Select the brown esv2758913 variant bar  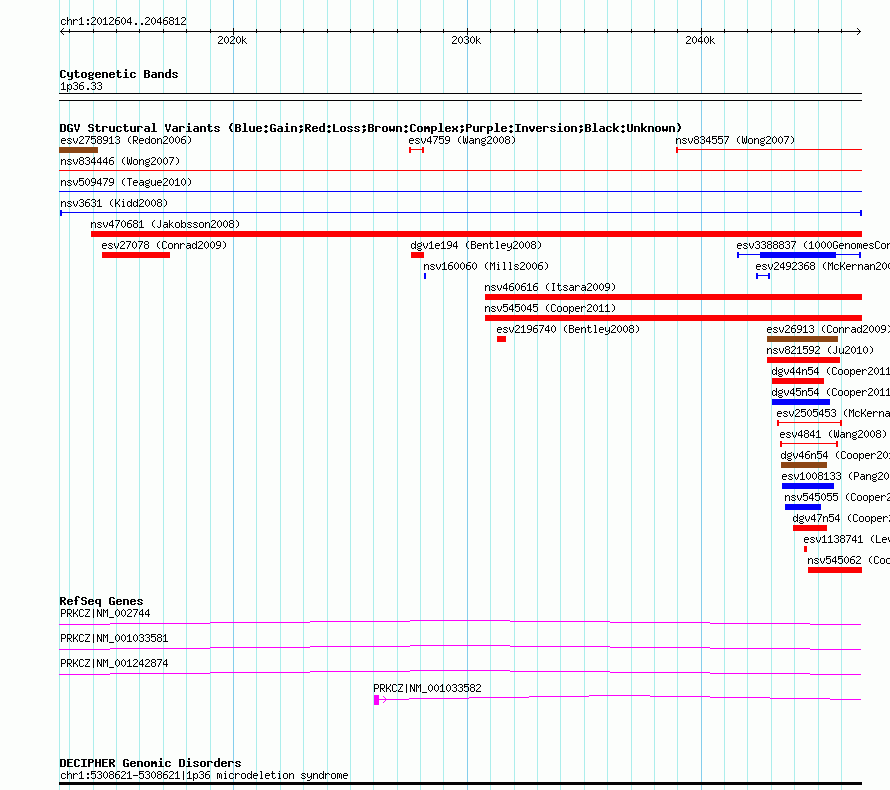pos(78,150)
